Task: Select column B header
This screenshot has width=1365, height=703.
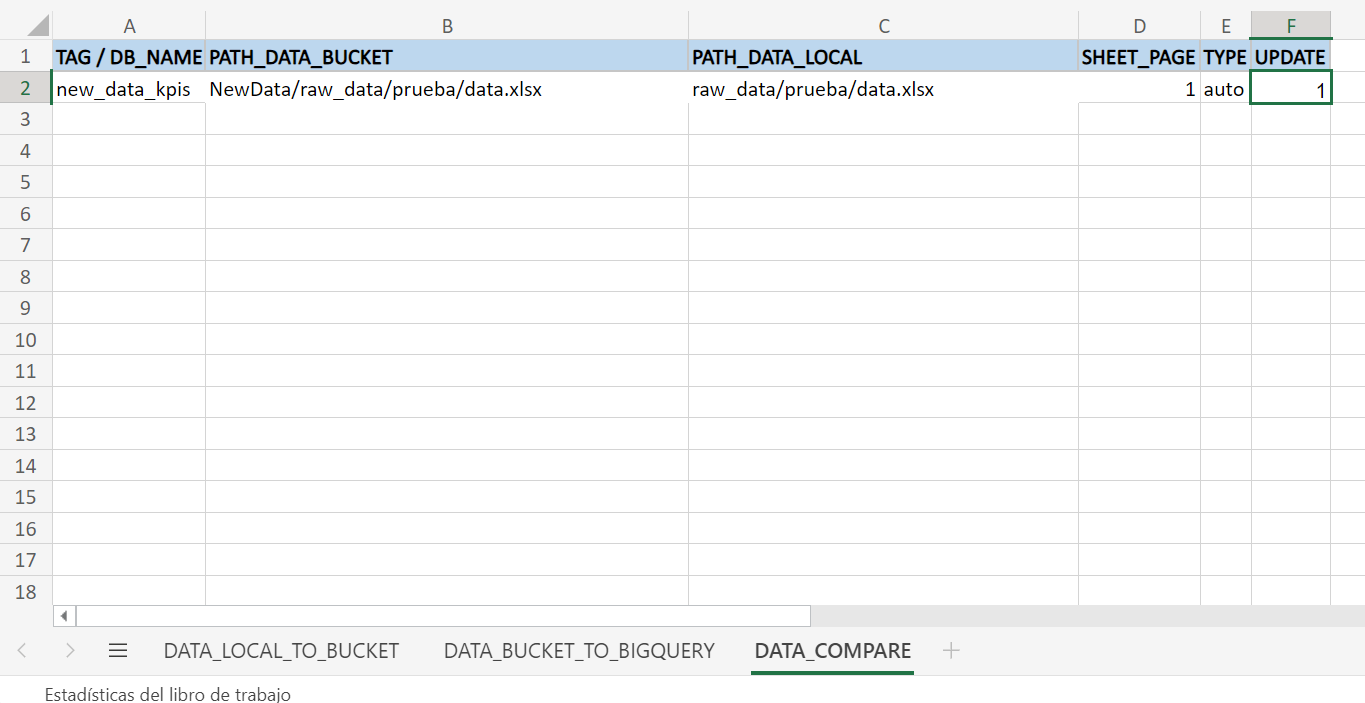Action: (447, 26)
